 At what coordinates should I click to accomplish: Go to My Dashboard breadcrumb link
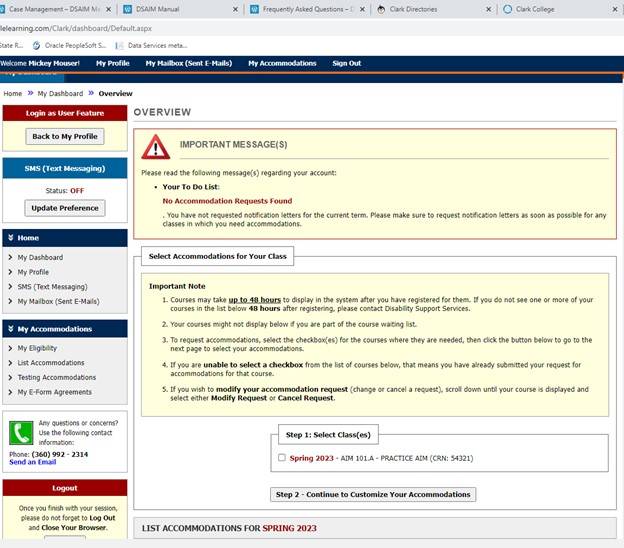60,94
